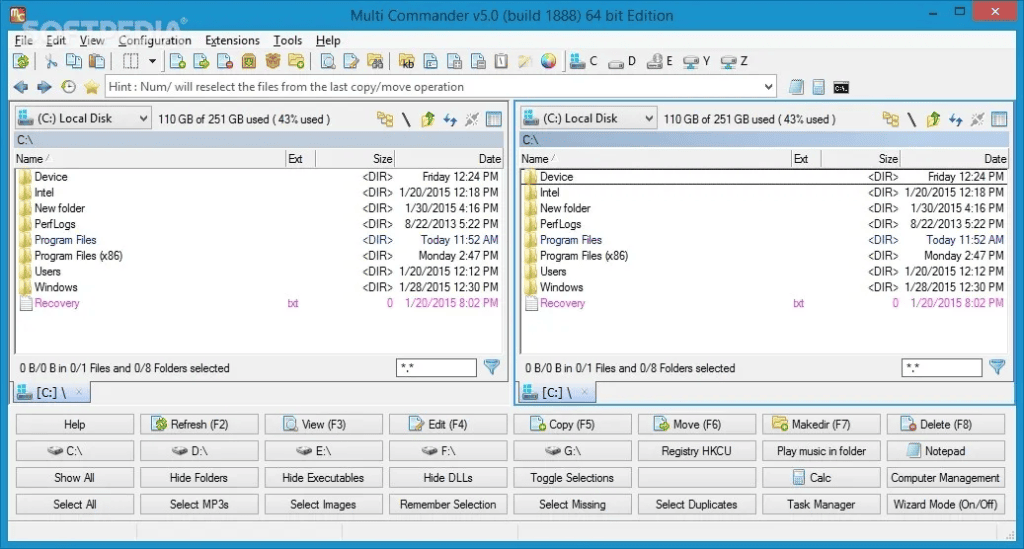Toggle Wizard Mode (On/Off)
The width and height of the screenshot is (1024, 549).
point(945,504)
